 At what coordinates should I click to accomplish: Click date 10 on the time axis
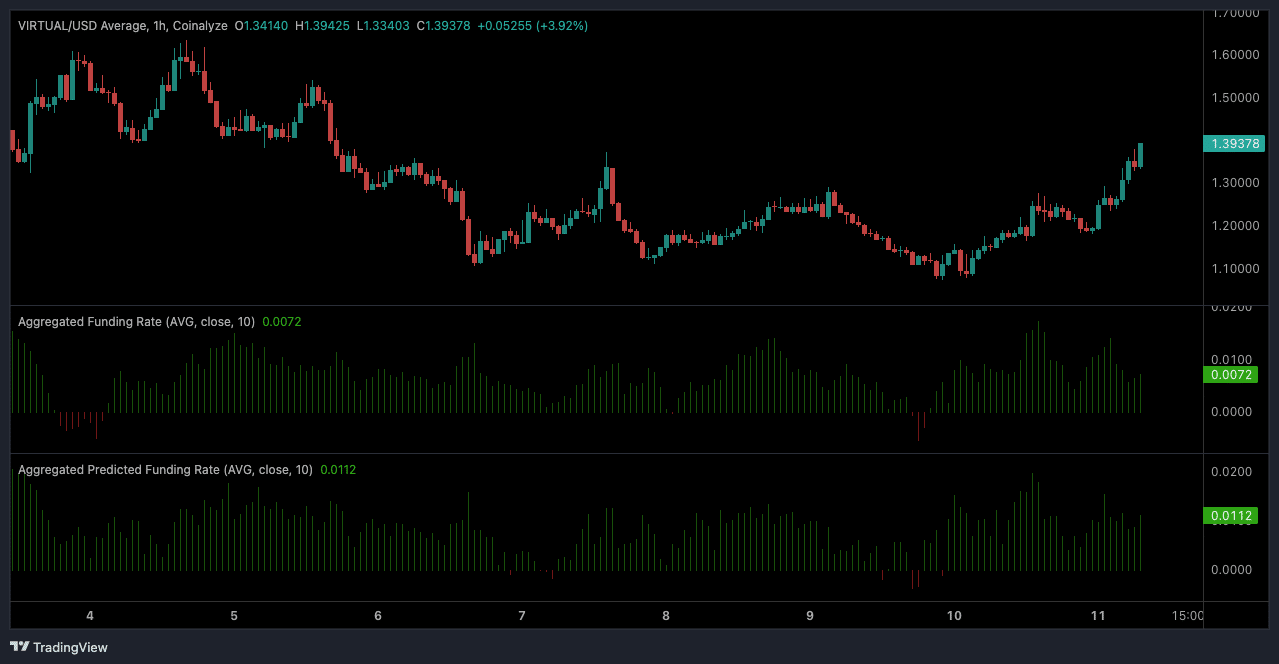(x=954, y=616)
